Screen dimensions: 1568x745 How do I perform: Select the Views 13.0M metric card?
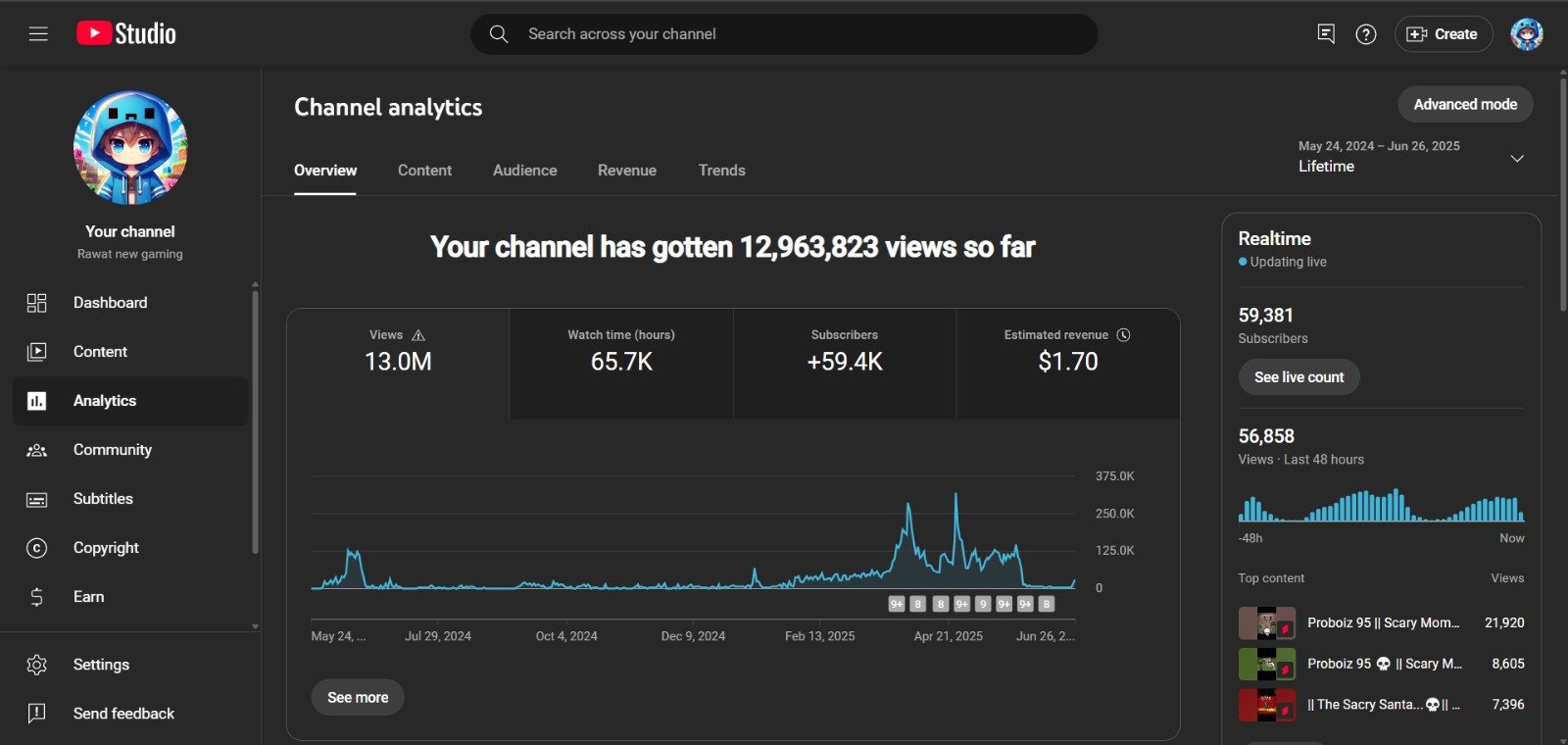[398, 365]
